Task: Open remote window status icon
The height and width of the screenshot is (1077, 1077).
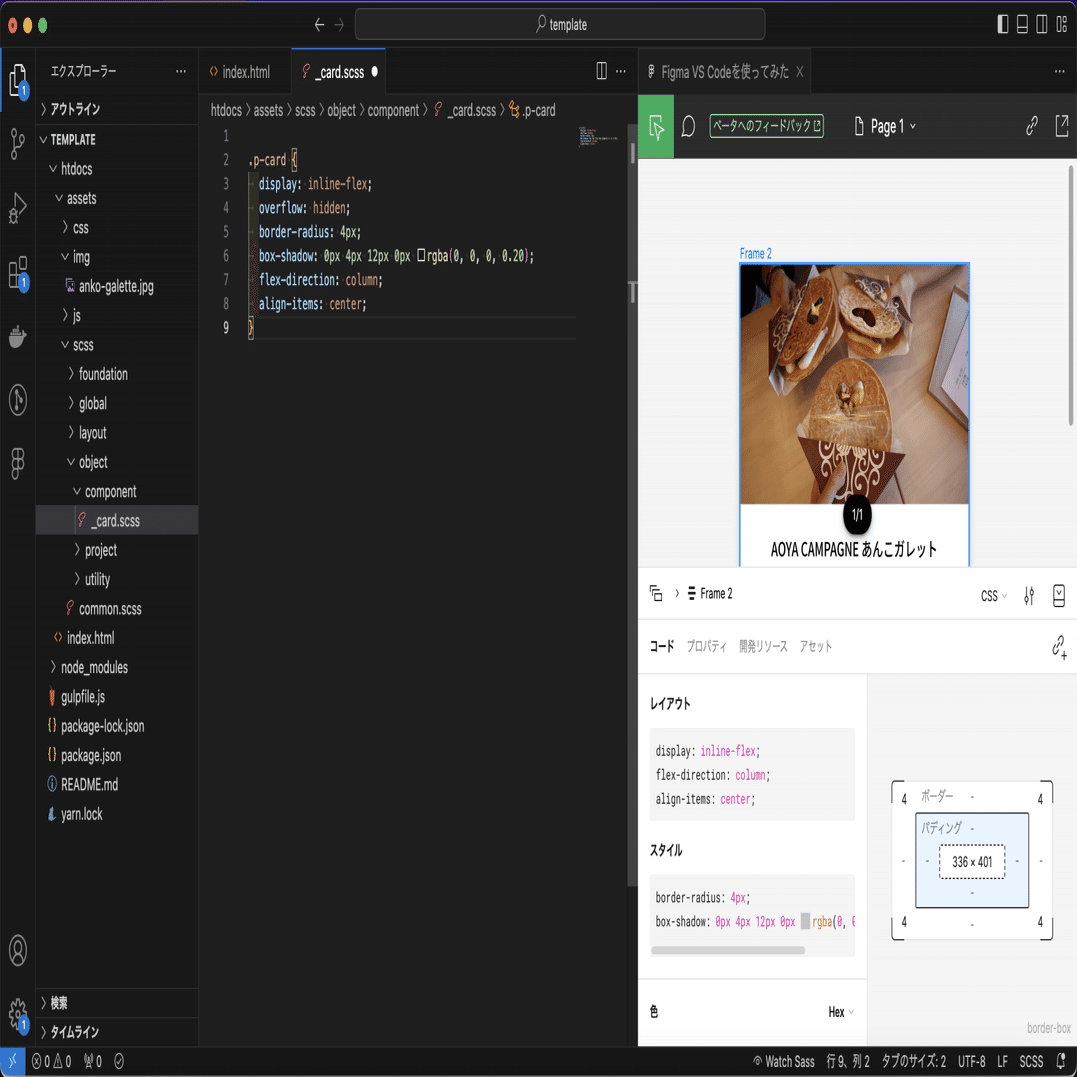Action: coord(12,1061)
